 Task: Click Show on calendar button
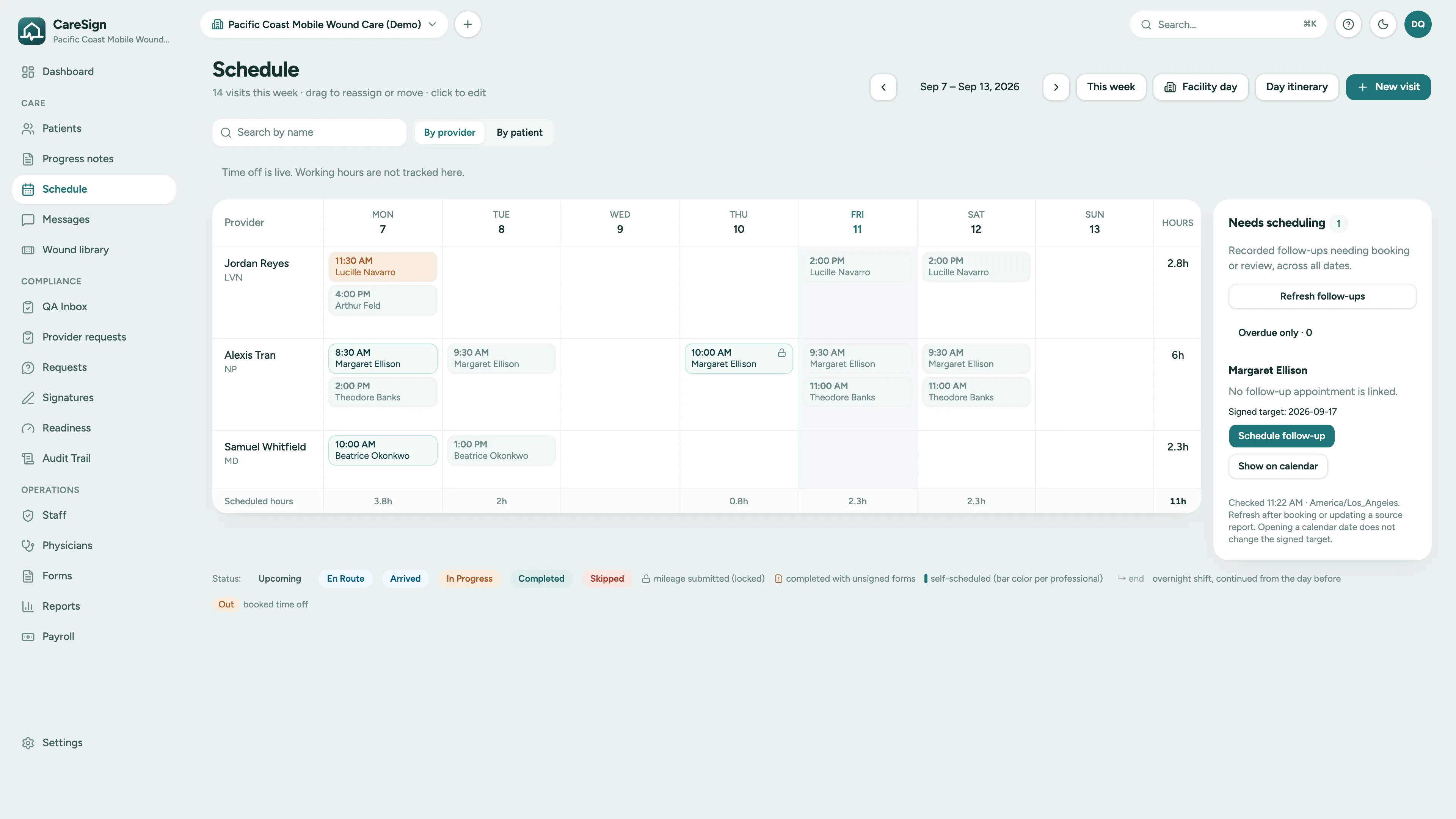coord(1277,466)
